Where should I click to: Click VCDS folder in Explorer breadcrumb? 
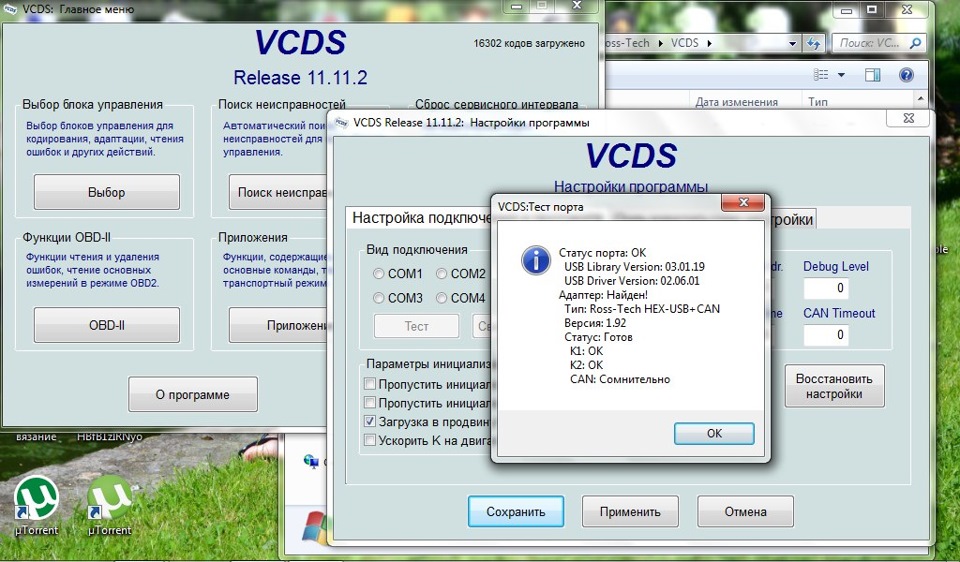(x=684, y=43)
